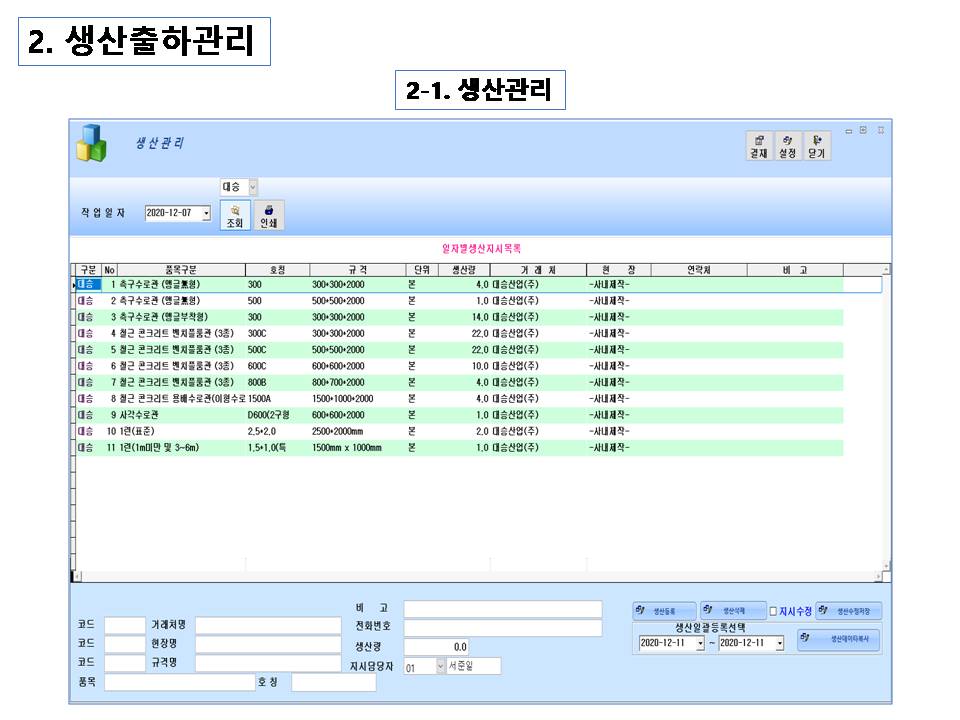Select row 4 with 호칭 300C
This screenshot has height=720, width=960.
tap(459, 334)
